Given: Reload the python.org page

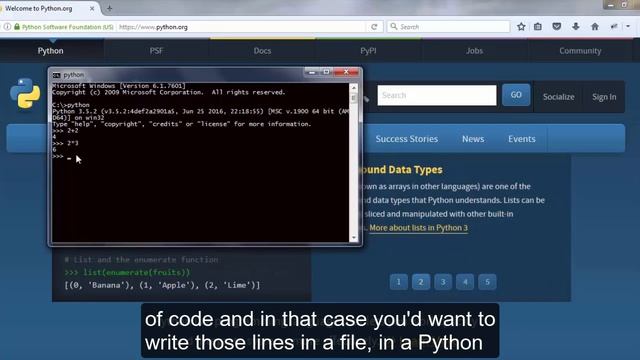Looking at the screenshot, I should tap(374, 27).
